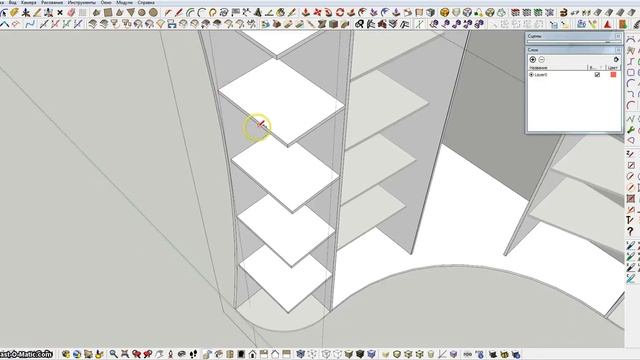Click the Zoom Extents icon in the bottom toolbar
Viewport: 640px width, 360px height.
point(124,354)
